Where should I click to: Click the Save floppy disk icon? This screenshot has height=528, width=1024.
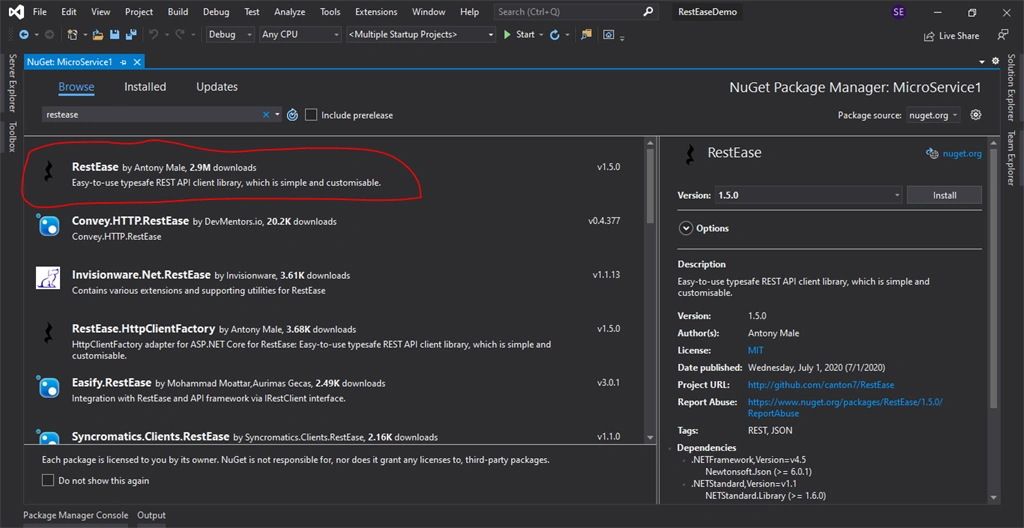(114, 35)
